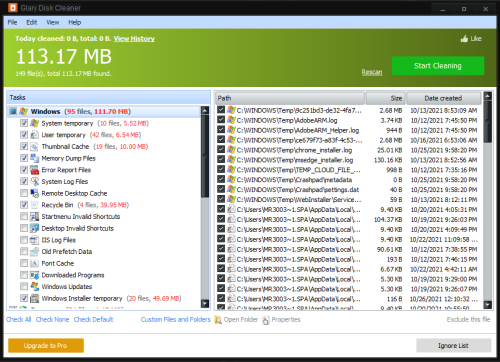Click file list scroll down arrow
The image size is (500, 362).
488,305
